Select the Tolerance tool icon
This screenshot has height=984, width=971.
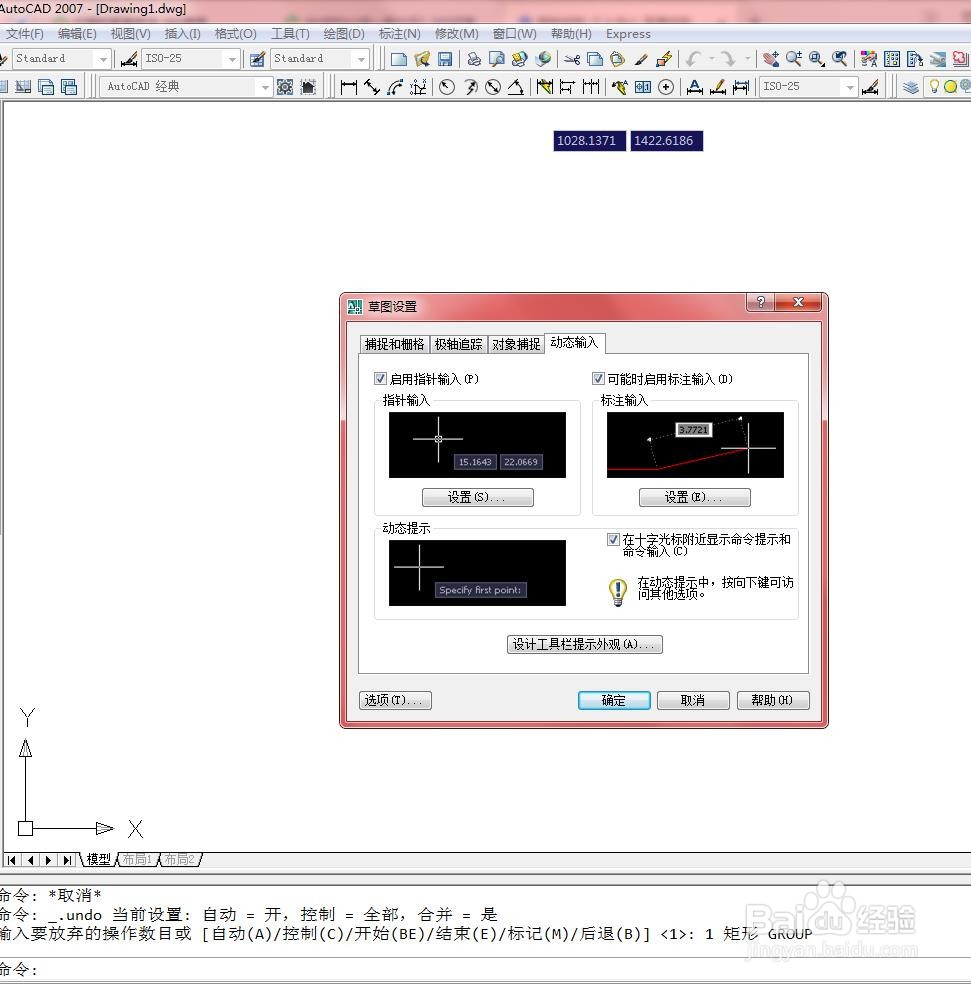click(643, 87)
